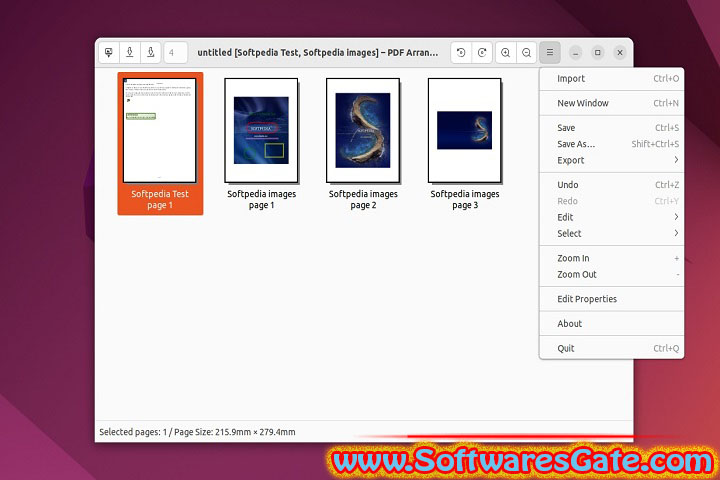Expand the Edit submenu

click(612, 217)
